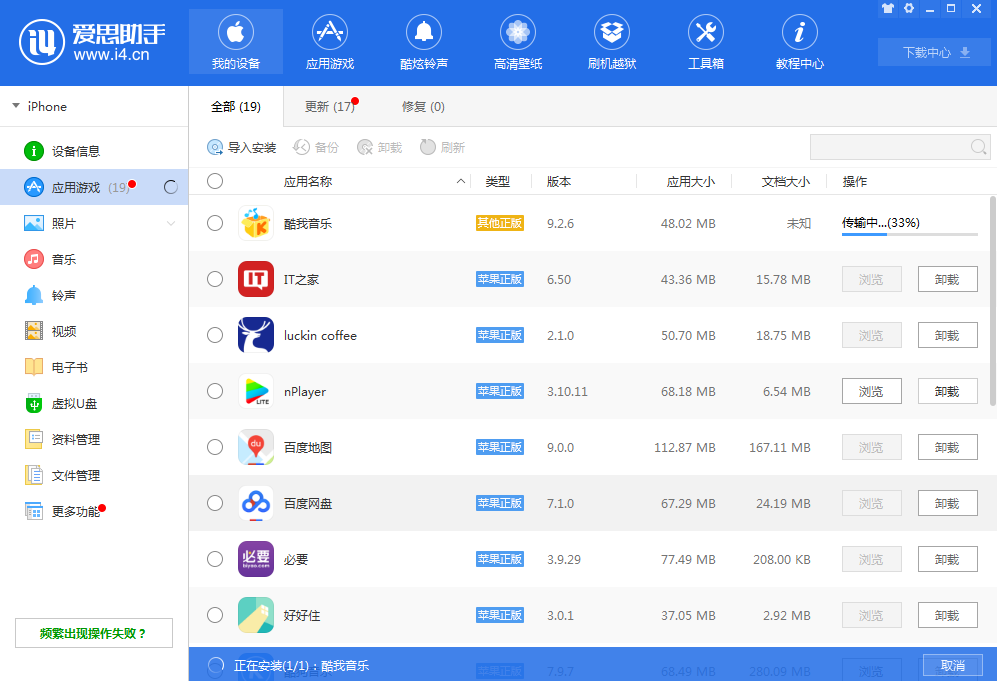Select 虚拟U盘 in the sidebar

(94, 403)
